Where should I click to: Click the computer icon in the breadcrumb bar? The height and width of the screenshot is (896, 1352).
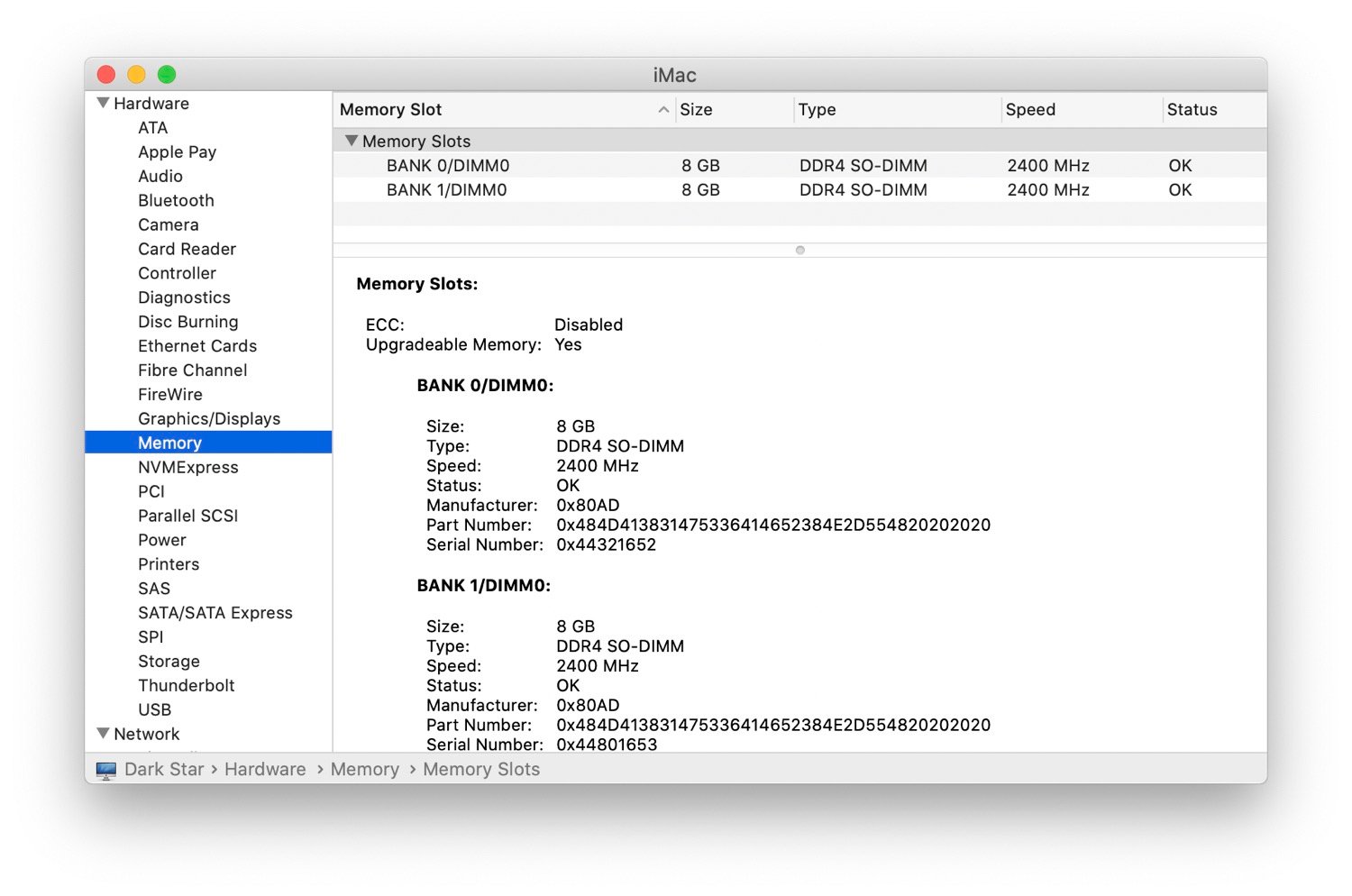pos(106,769)
